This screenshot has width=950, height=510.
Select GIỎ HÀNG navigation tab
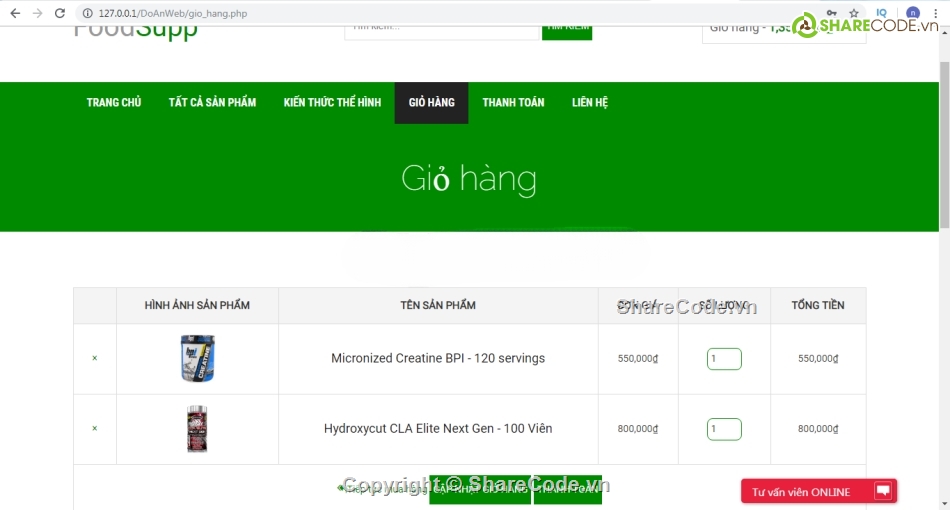click(431, 102)
